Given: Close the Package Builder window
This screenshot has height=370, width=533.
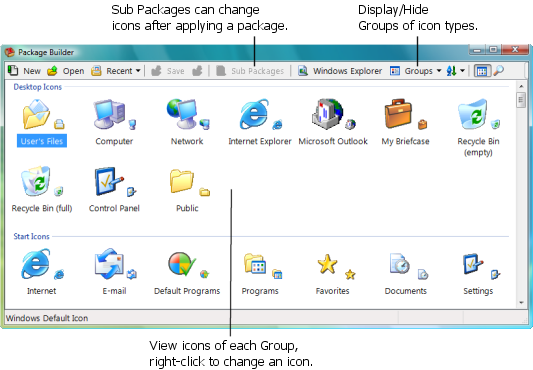Looking at the screenshot, I should [x=515, y=50].
